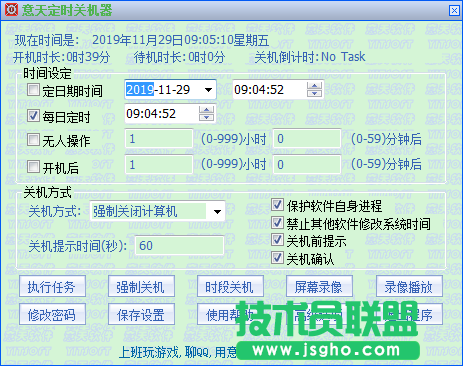Click the 上班玩游戏 scrolling text link
The height and width of the screenshot is (366, 463).
[x=178, y=352]
